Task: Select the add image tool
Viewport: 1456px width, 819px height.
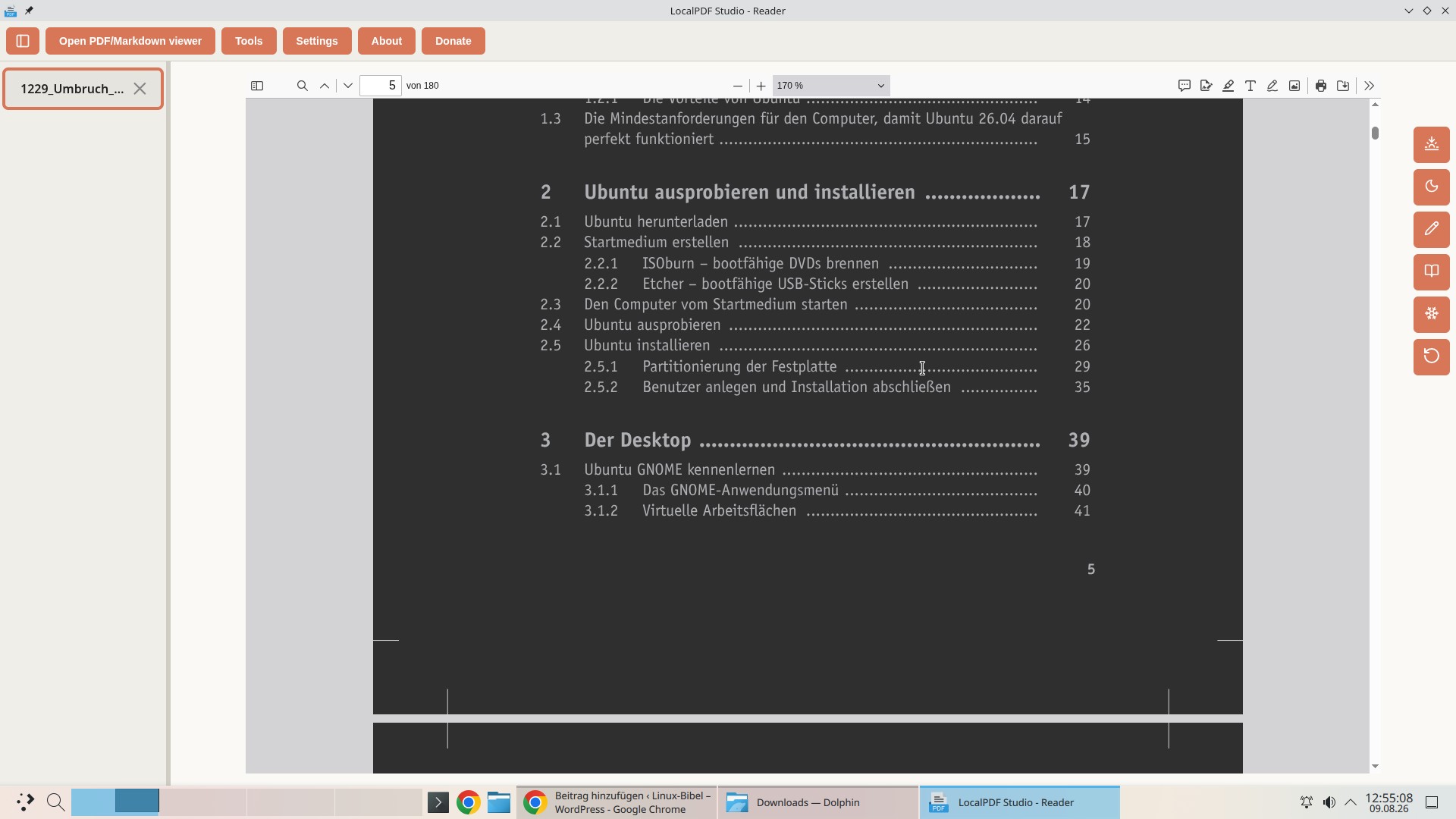Action: [1294, 86]
